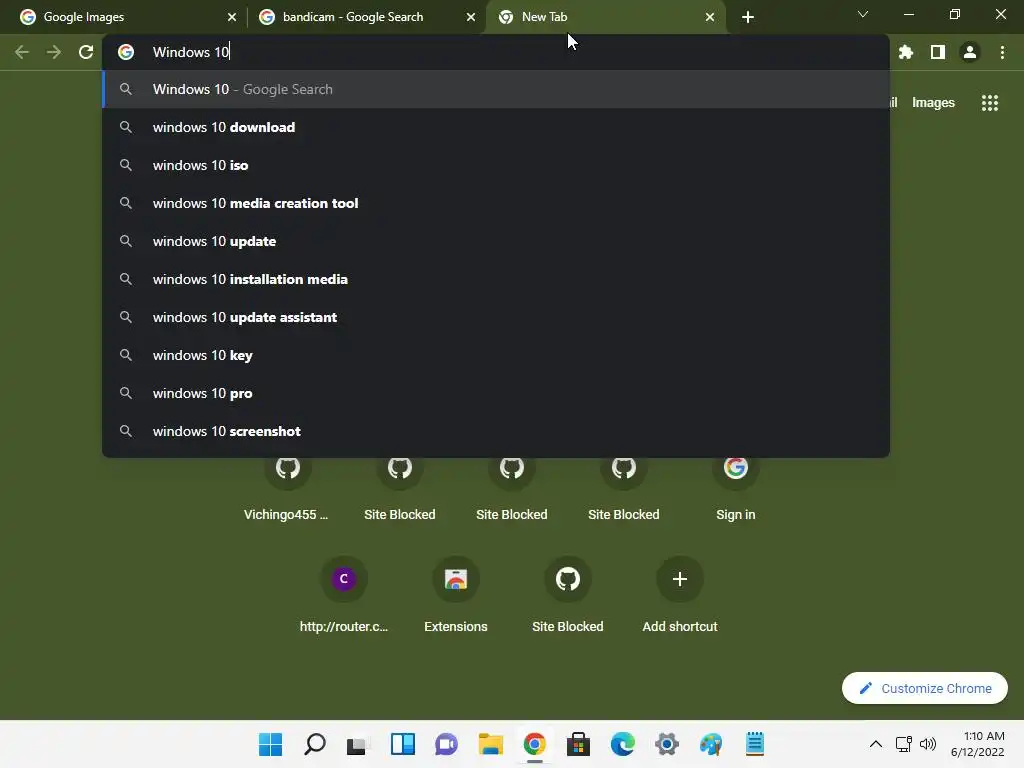
Task: Click the Customize Chrome button
Action: [x=925, y=688]
